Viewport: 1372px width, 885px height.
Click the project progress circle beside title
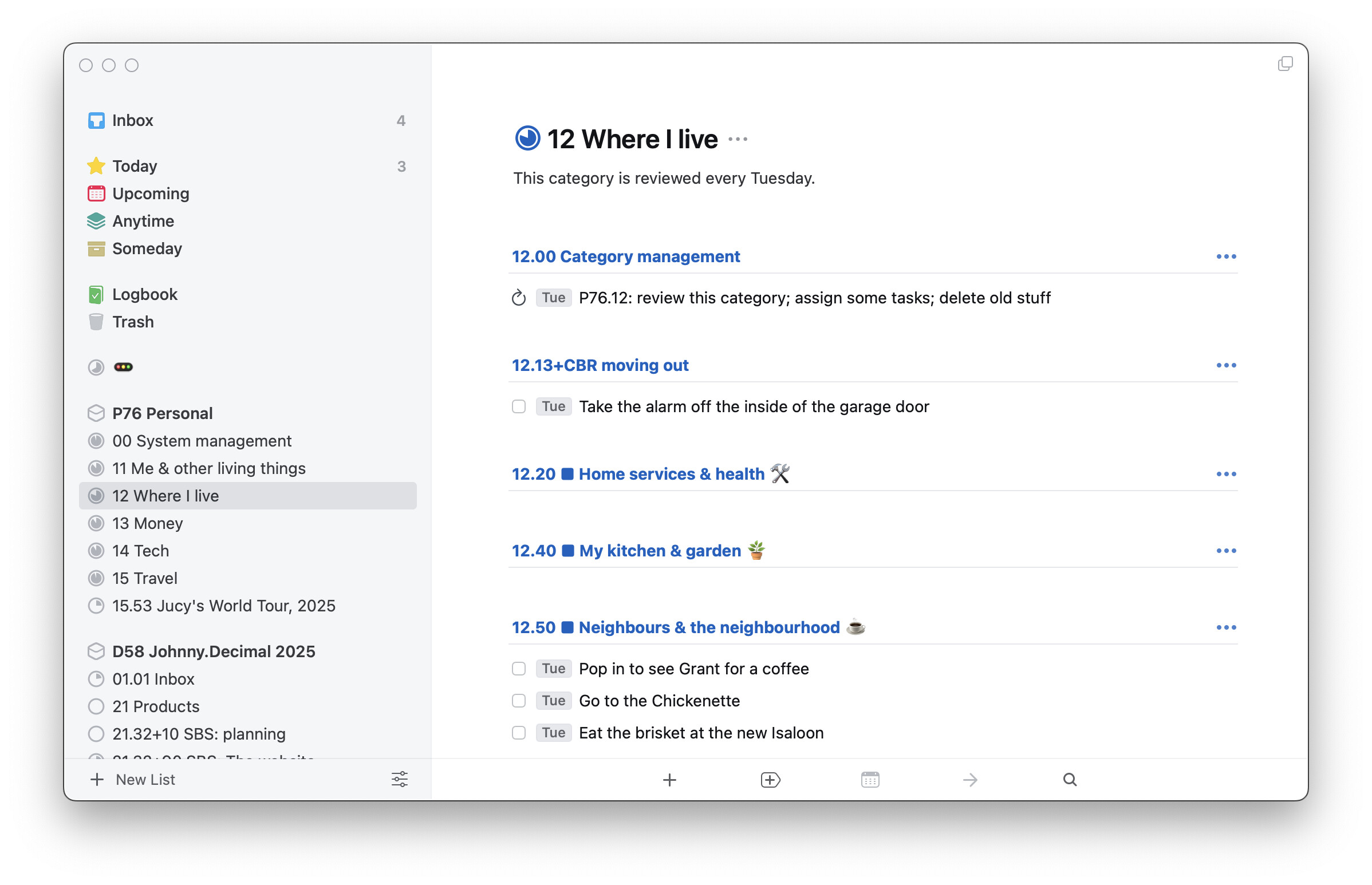(527, 139)
